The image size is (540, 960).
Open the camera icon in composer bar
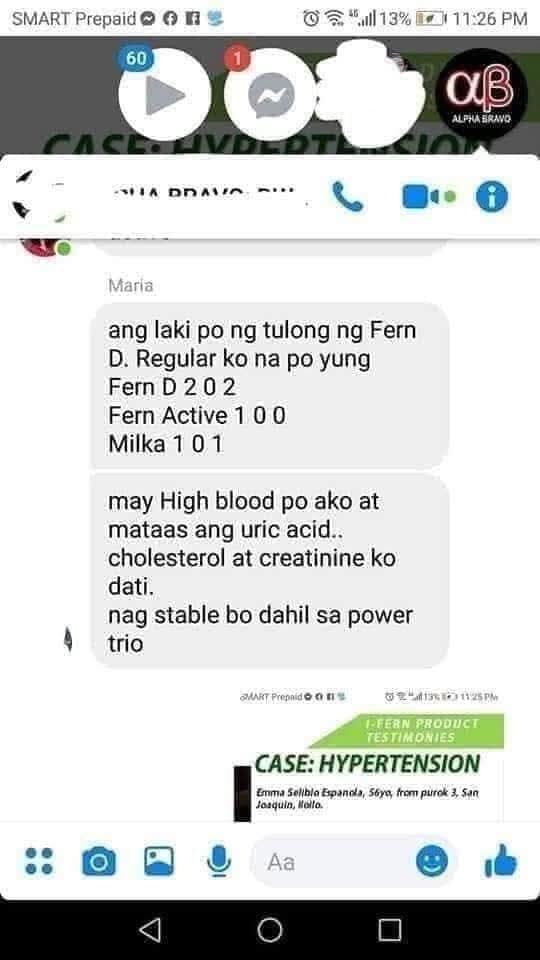point(99,862)
